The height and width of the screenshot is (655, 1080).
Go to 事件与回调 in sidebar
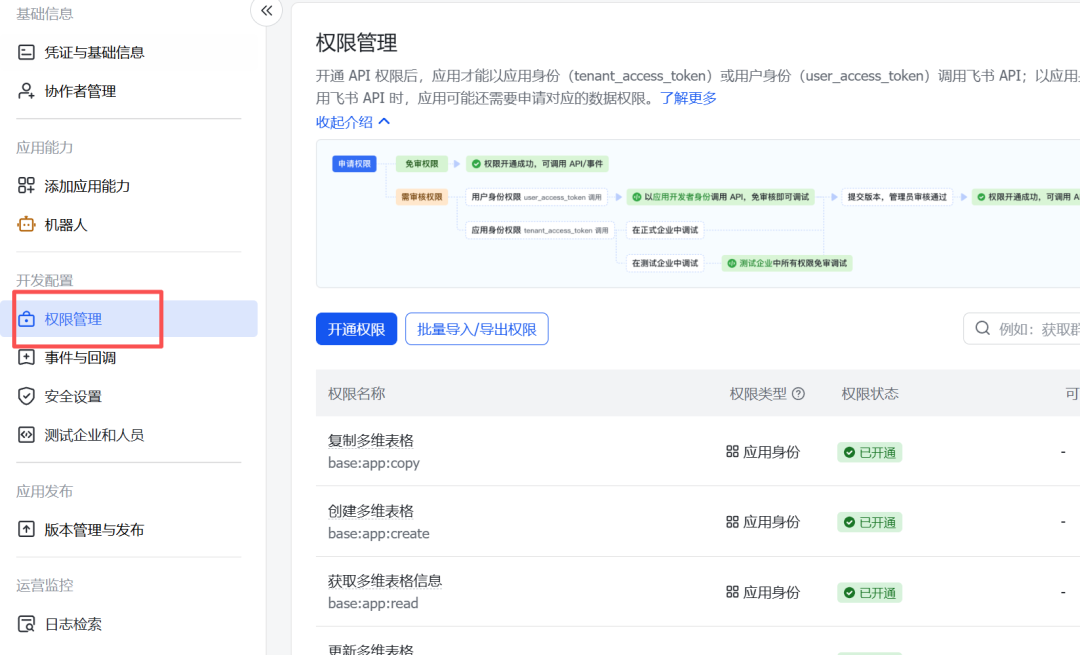(80, 357)
